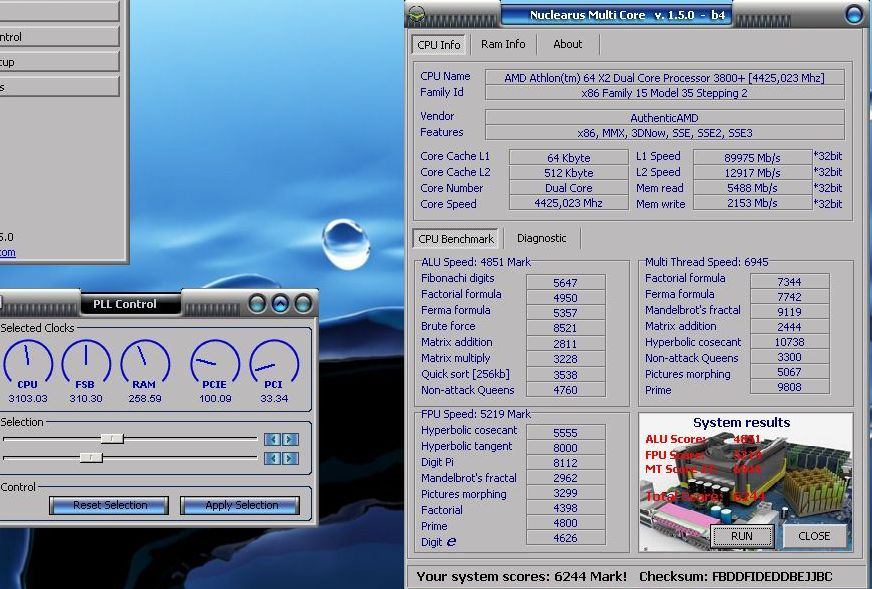872x589 pixels.
Task: Switch to the Ram Info tab
Action: 503,44
